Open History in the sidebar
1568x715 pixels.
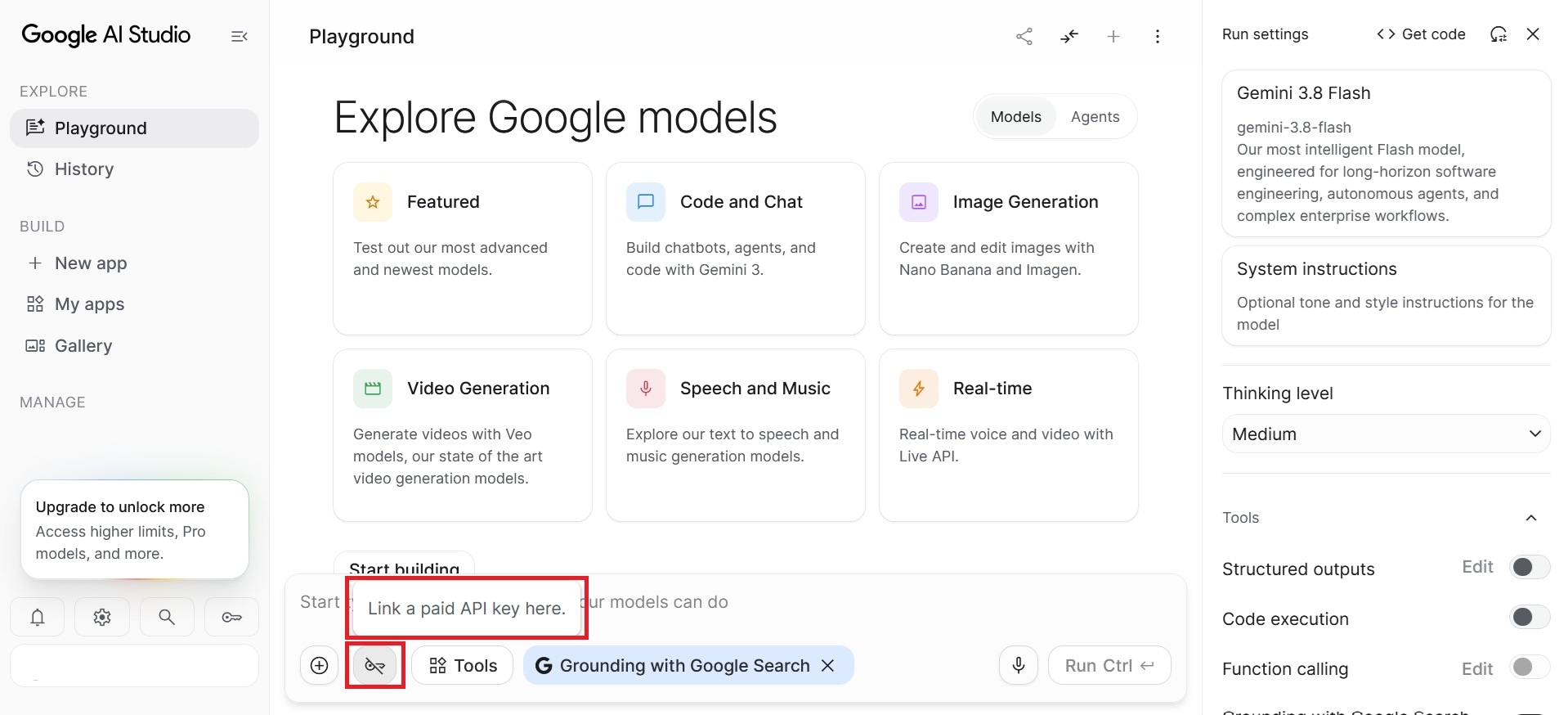pyautogui.click(x=134, y=169)
